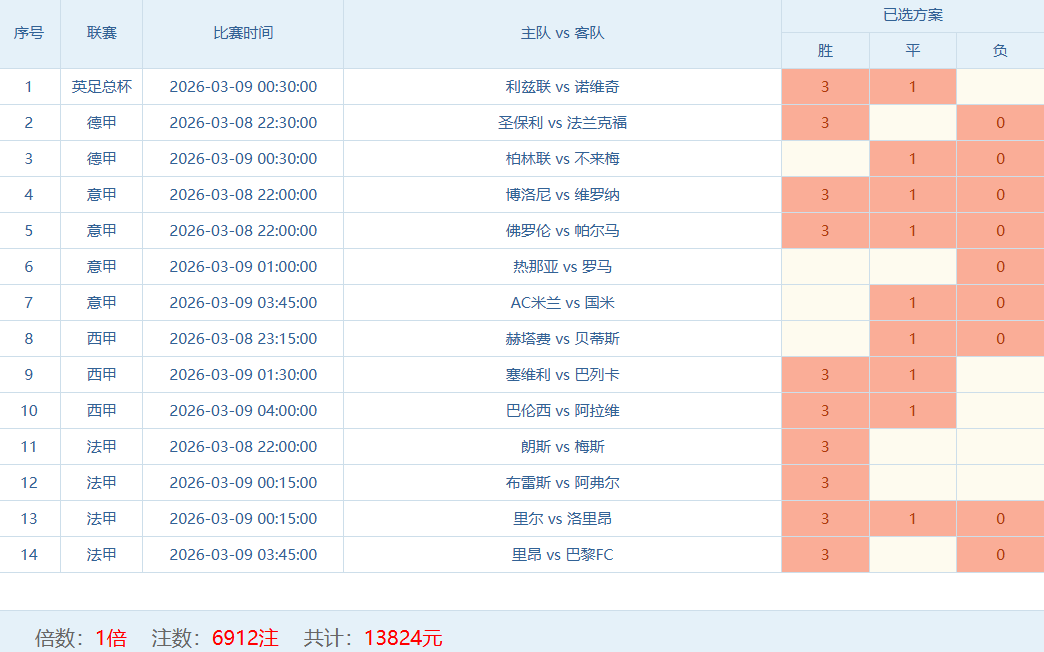Open the 博洛尼 vs 维罗纳 match
1044x652 pixels.
tap(562, 195)
